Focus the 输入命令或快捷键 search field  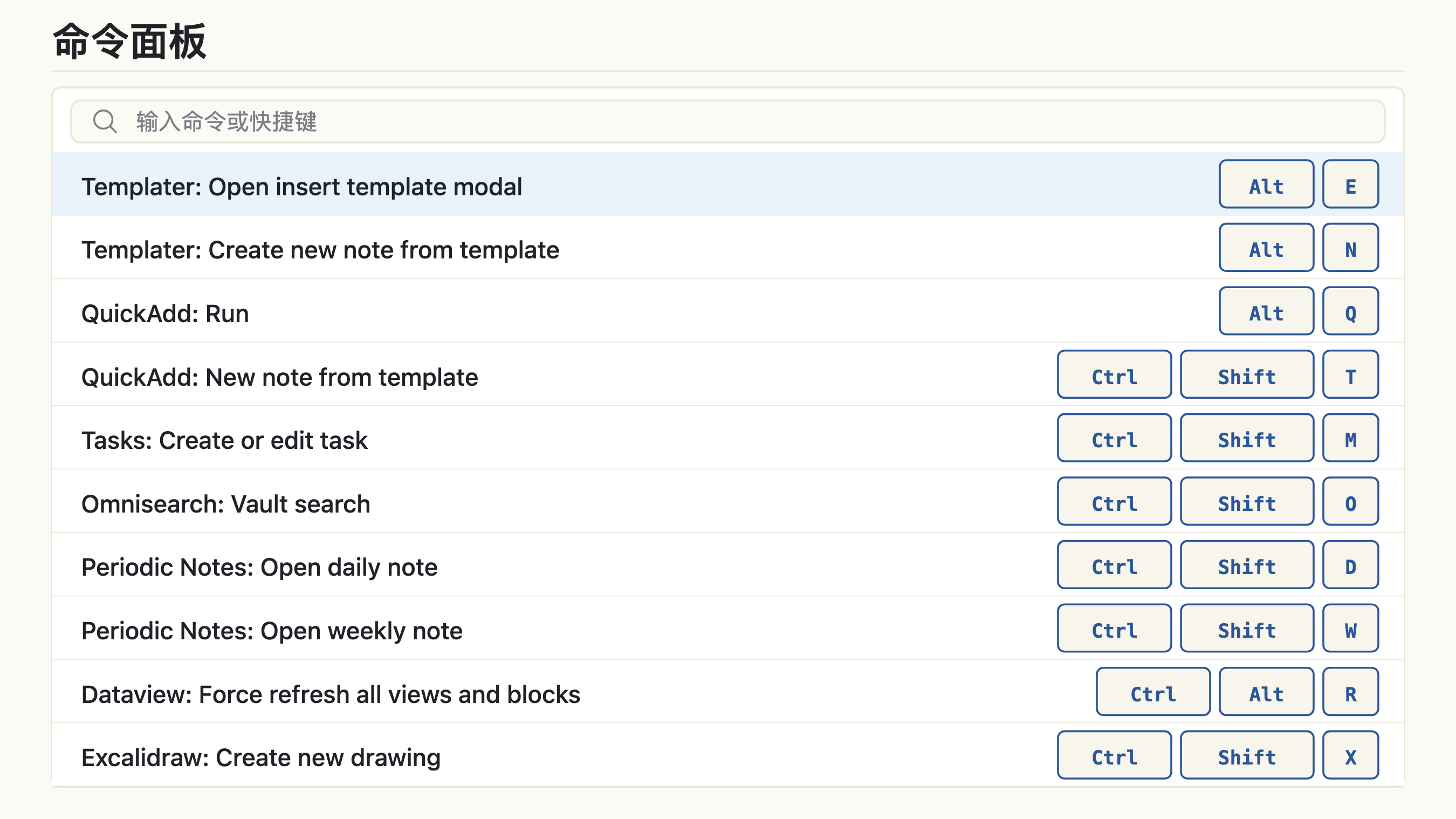pyautogui.click(x=727, y=121)
